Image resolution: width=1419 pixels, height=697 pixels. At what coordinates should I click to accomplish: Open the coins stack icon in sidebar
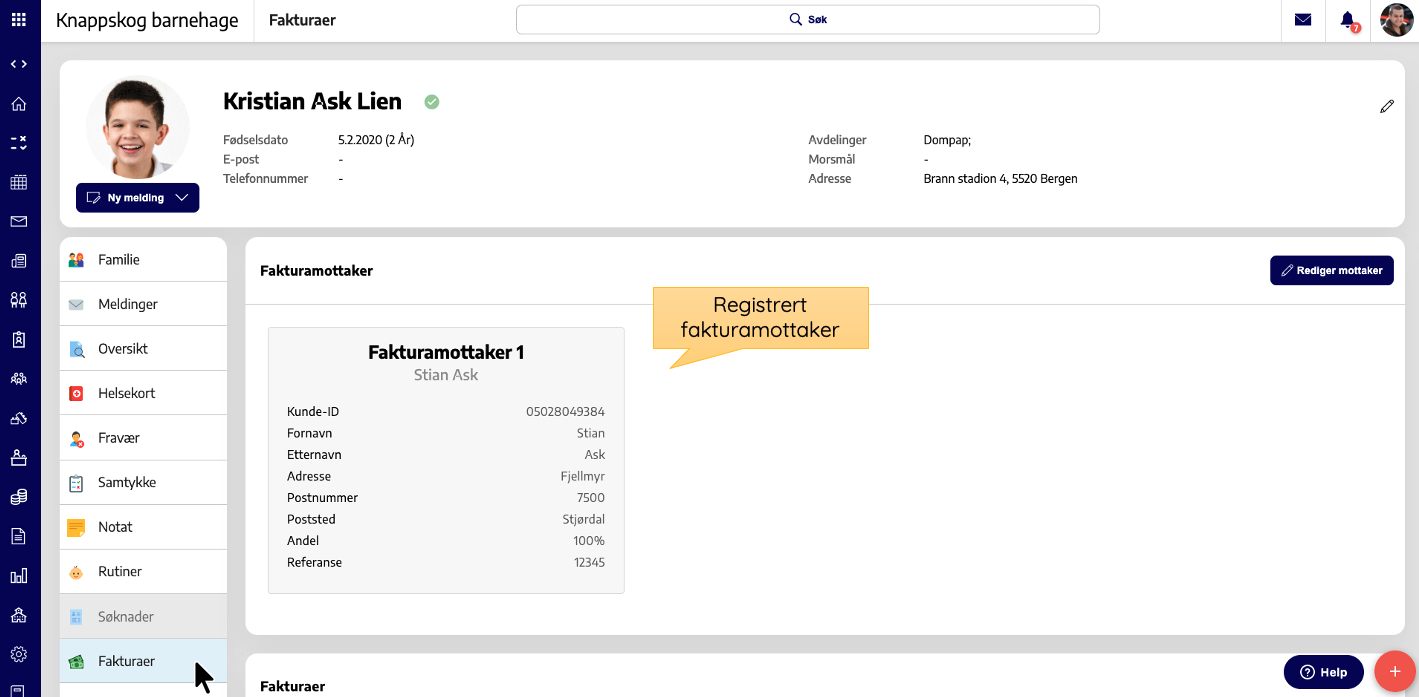18,497
